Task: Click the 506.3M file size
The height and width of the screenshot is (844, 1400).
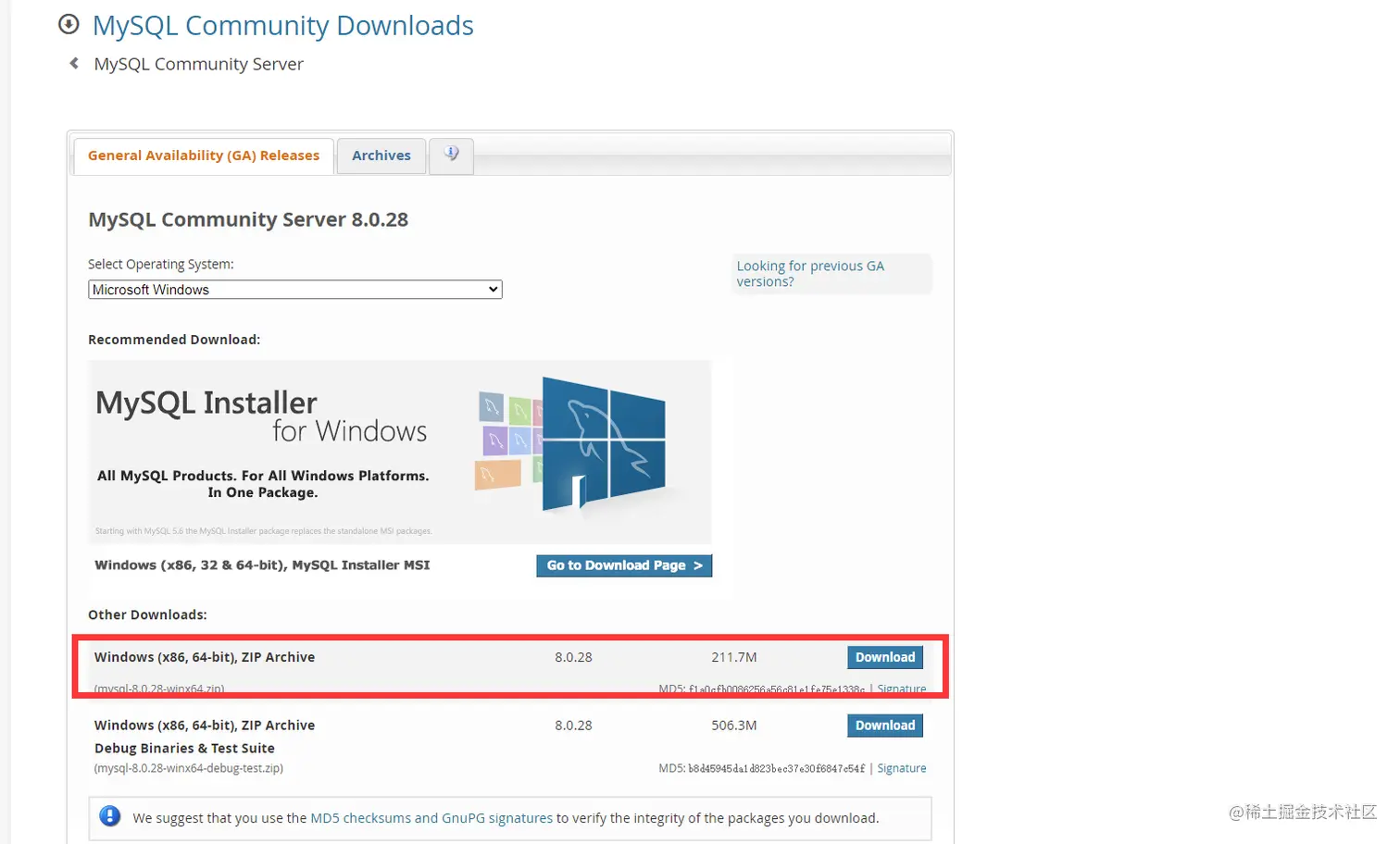Action: [x=734, y=726]
